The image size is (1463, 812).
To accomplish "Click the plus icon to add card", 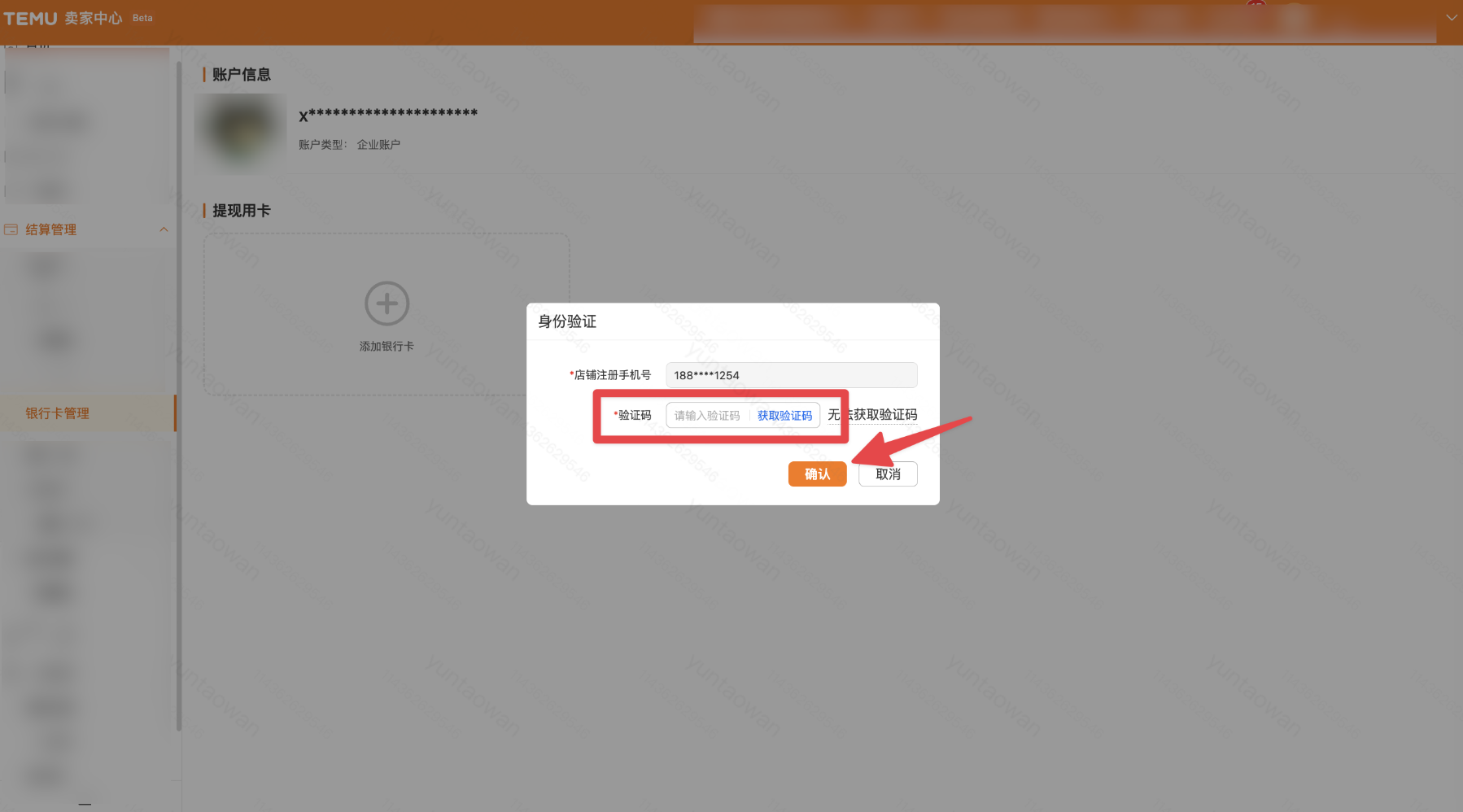I will [386, 303].
